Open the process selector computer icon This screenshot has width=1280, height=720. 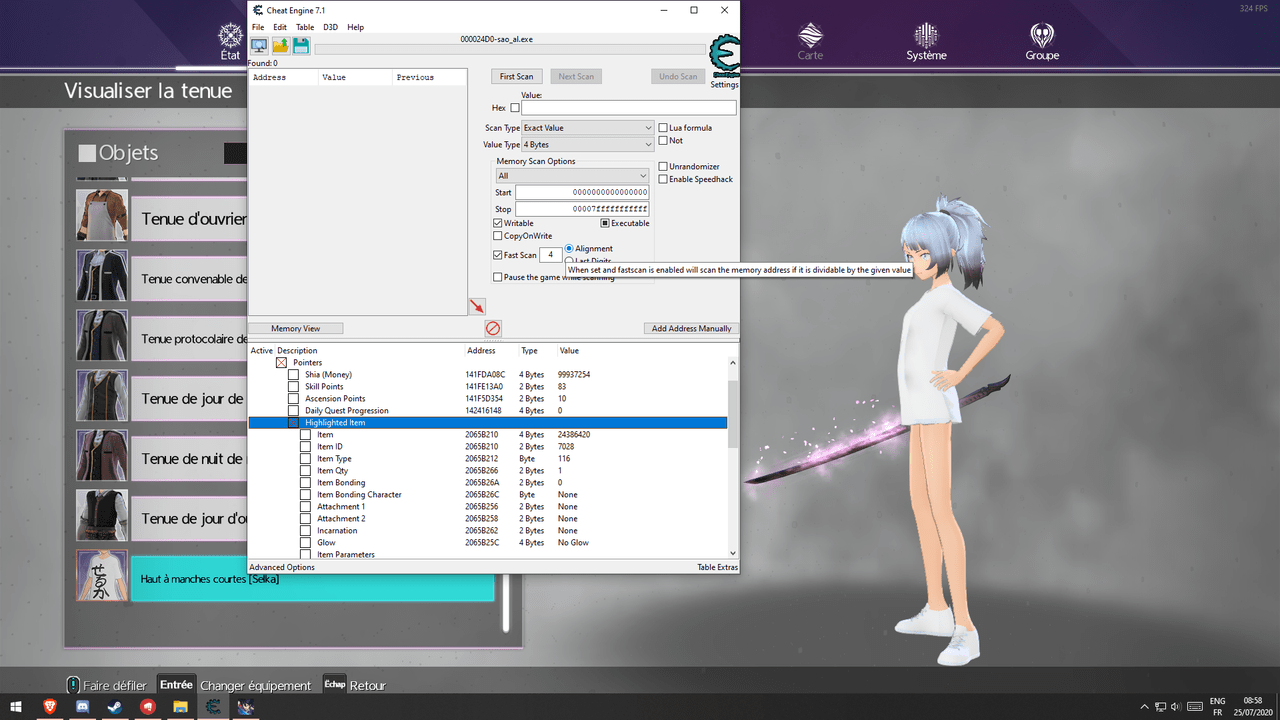(x=259, y=46)
